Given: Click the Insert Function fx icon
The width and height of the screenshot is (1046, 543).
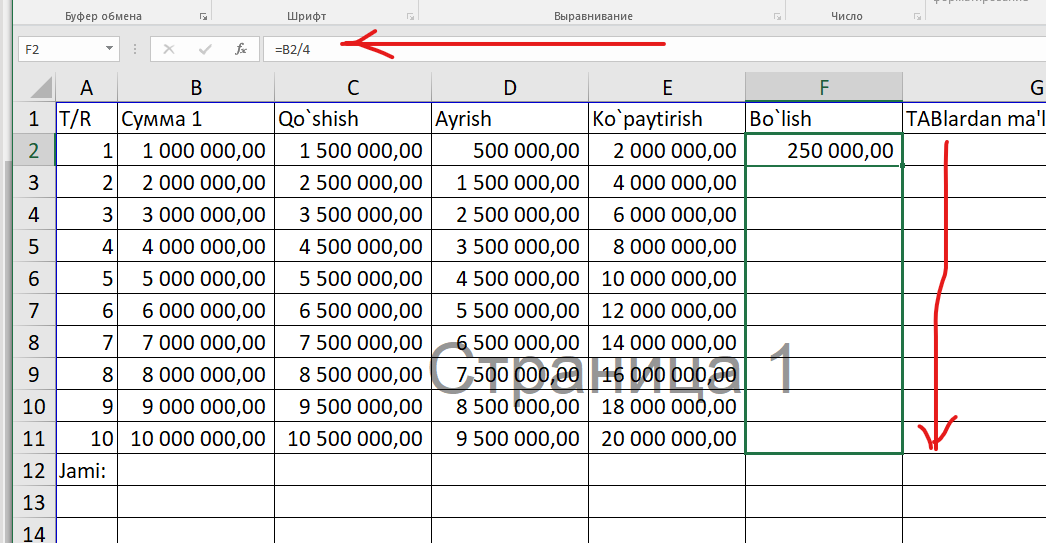Looking at the screenshot, I should pos(241,49).
